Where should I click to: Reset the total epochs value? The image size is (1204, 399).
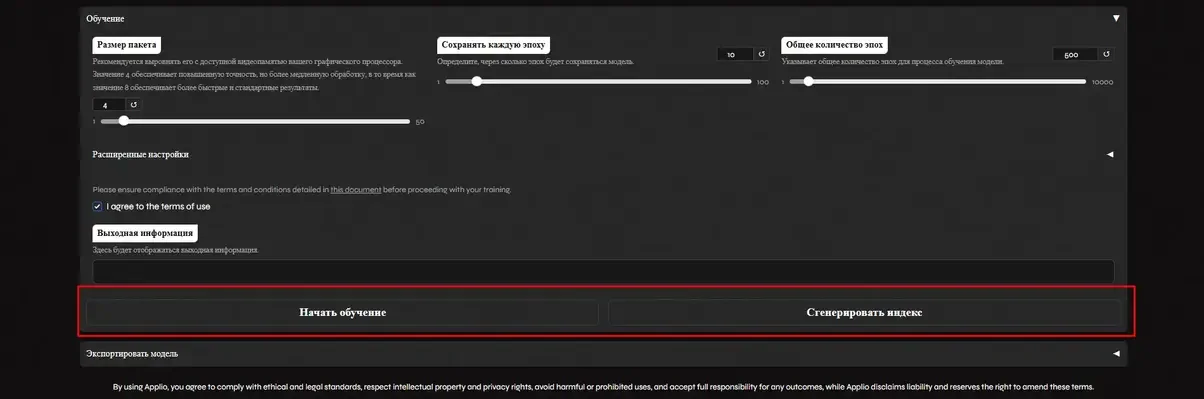point(1106,54)
